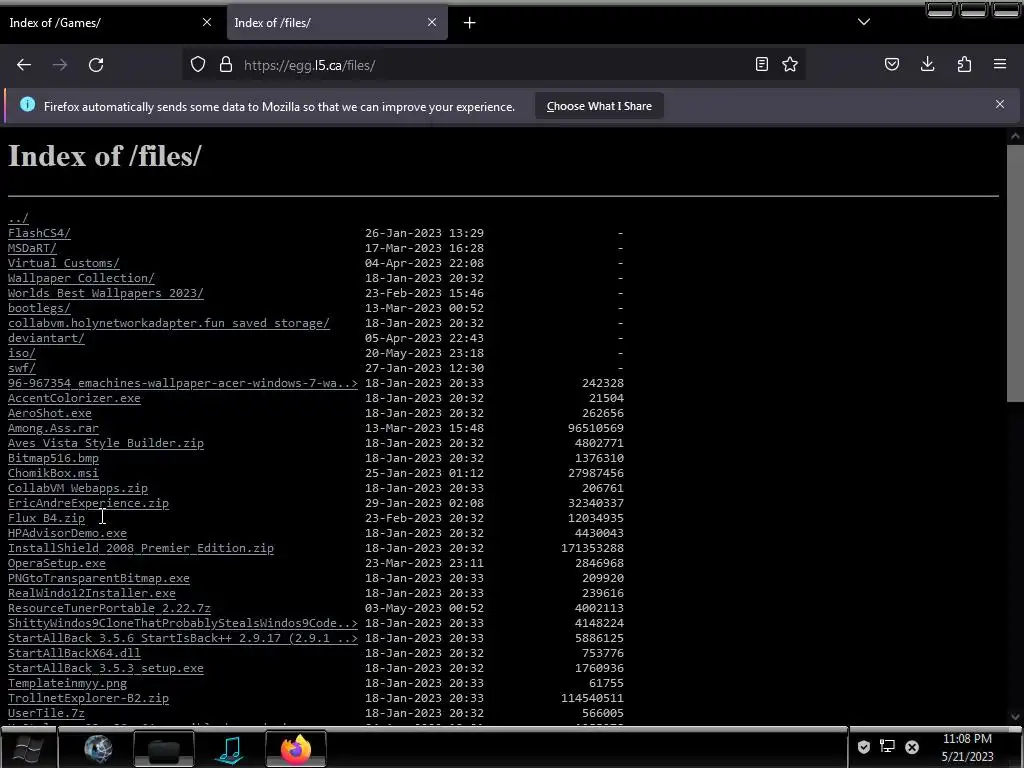Viewport: 1024px width, 768px height.
Task: Dismiss the Firefox data notification bar
Action: 1000,104
